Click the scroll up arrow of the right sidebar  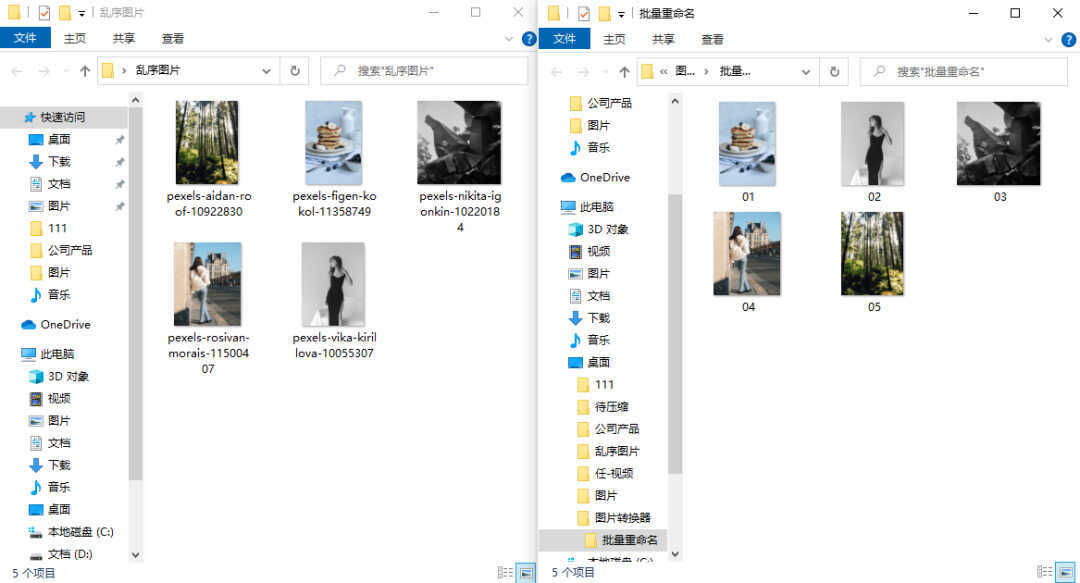point(675,101)
